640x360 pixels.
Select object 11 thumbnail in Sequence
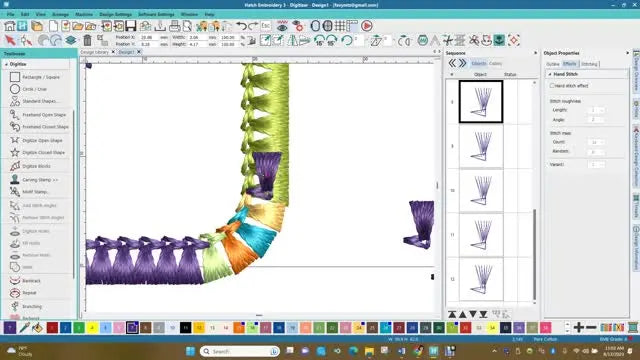481,235
